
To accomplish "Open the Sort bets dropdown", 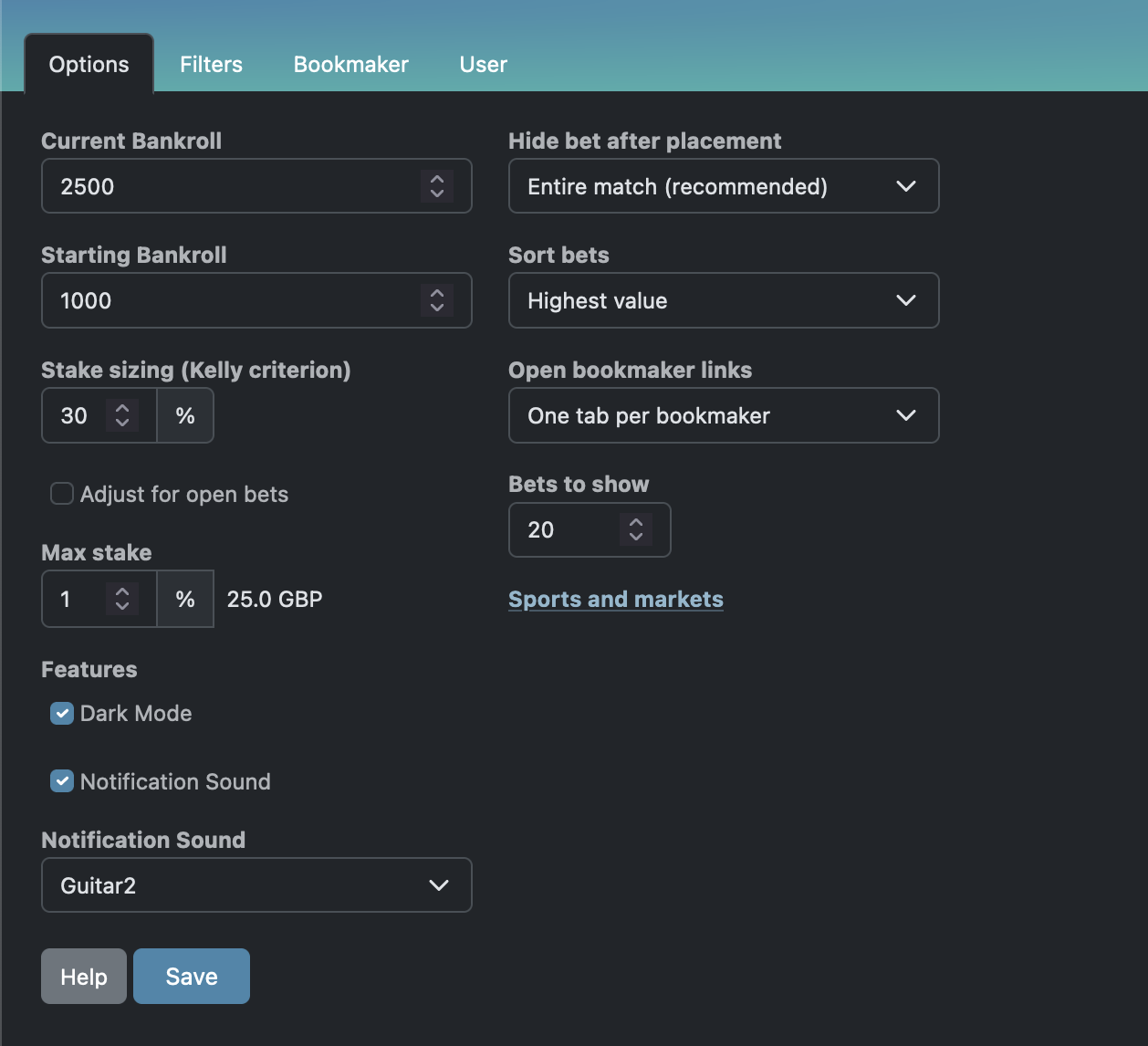I will [724, 300].
